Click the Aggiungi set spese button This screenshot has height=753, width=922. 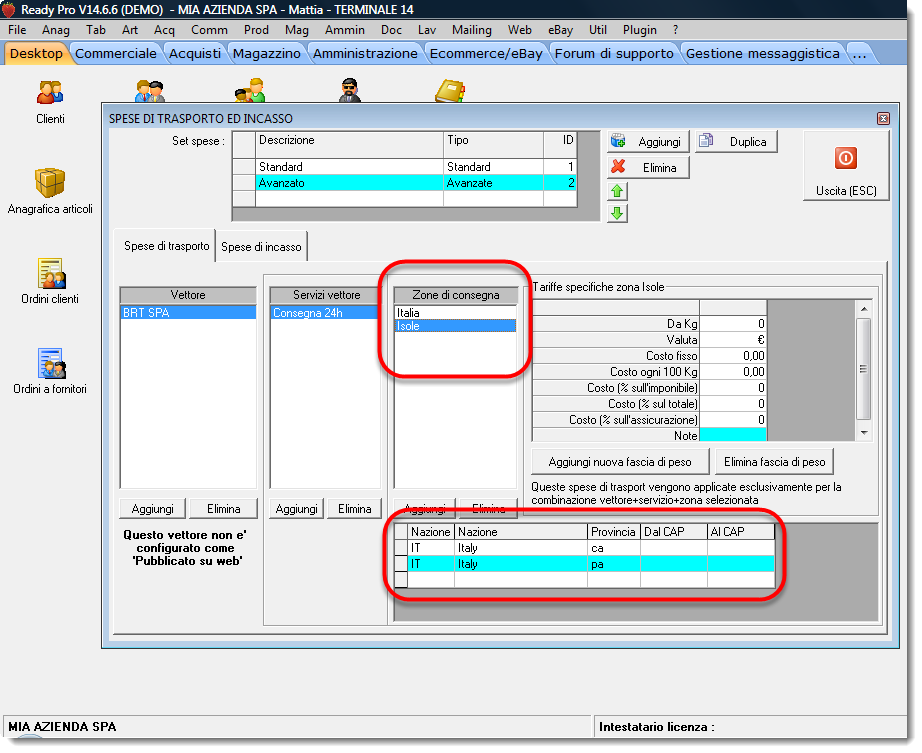point(648,142)
